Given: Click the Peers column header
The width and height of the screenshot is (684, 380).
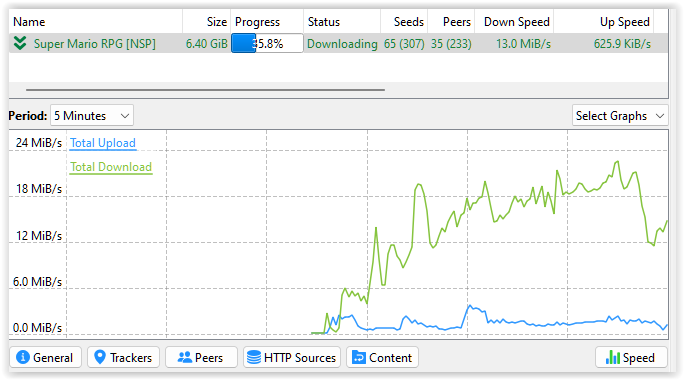Looking at the screenshot, I should point(451,22).
